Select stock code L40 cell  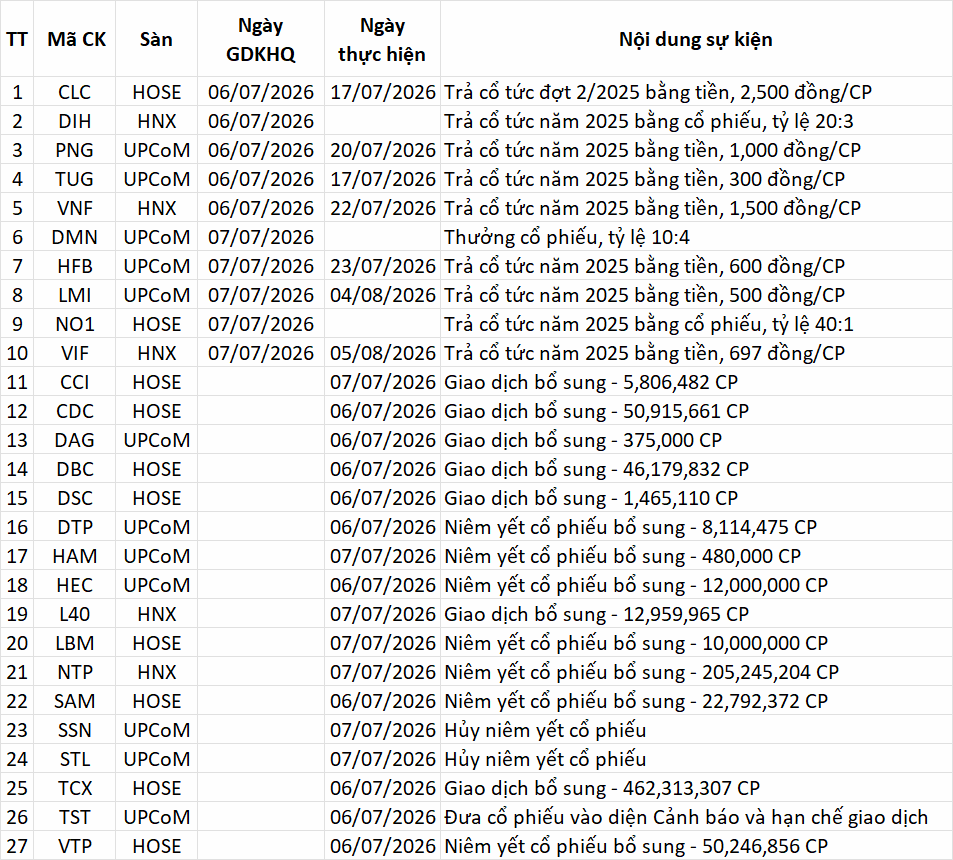coord(75,614)
